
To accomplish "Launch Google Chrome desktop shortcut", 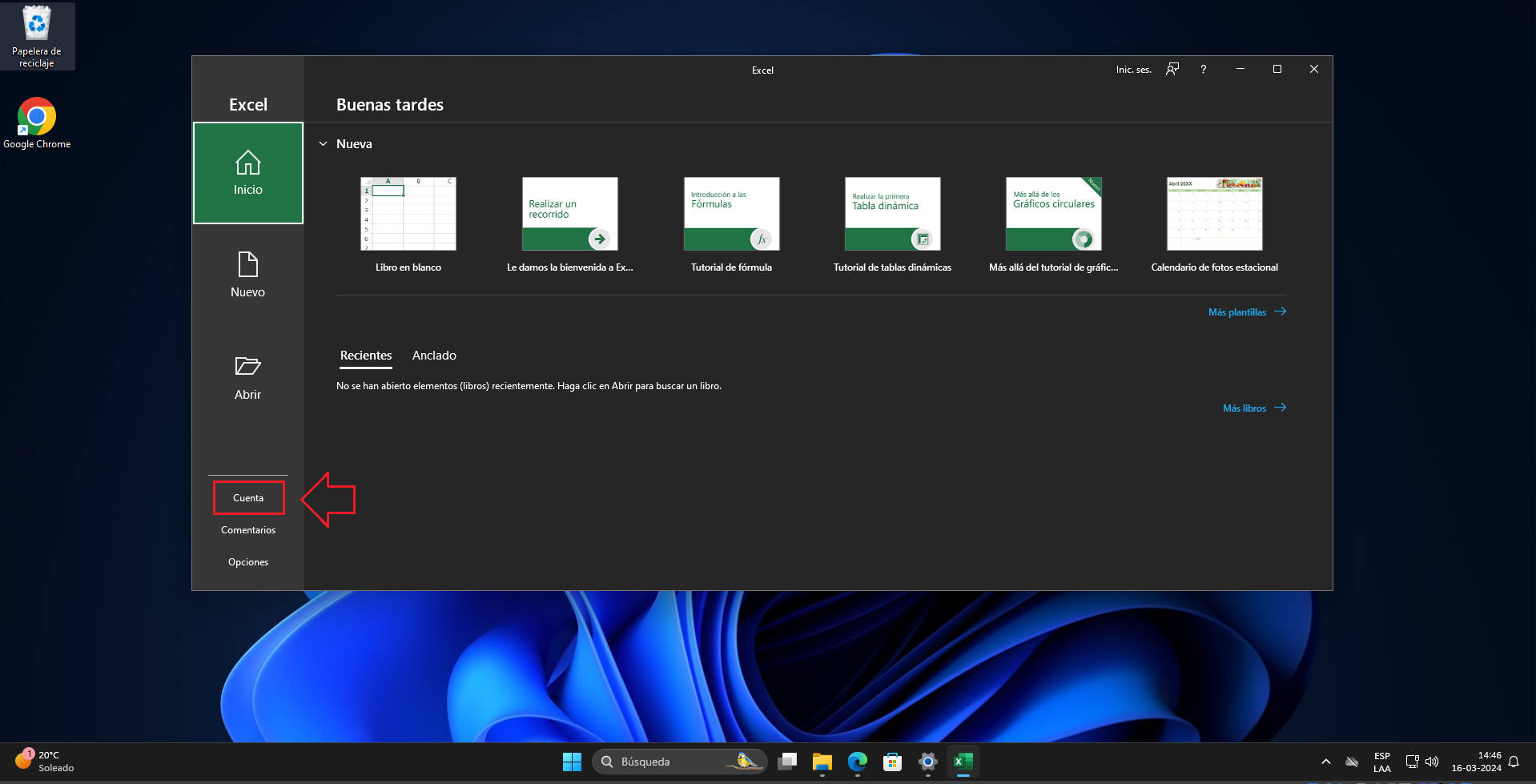I will [x=37, y=123].
